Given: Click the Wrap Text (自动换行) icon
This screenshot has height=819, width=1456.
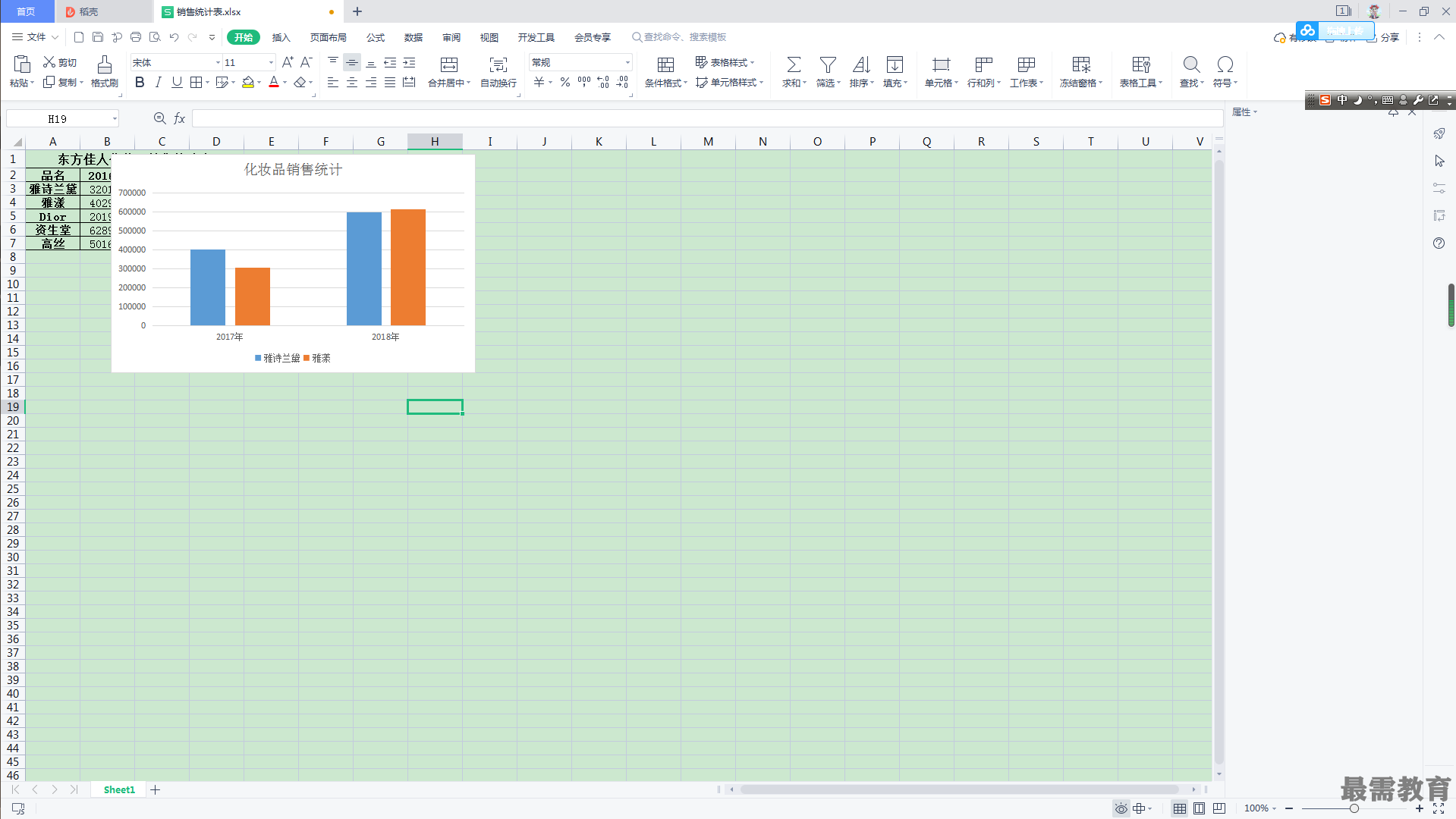Looking at the screenshot, I should coord(498,64).
